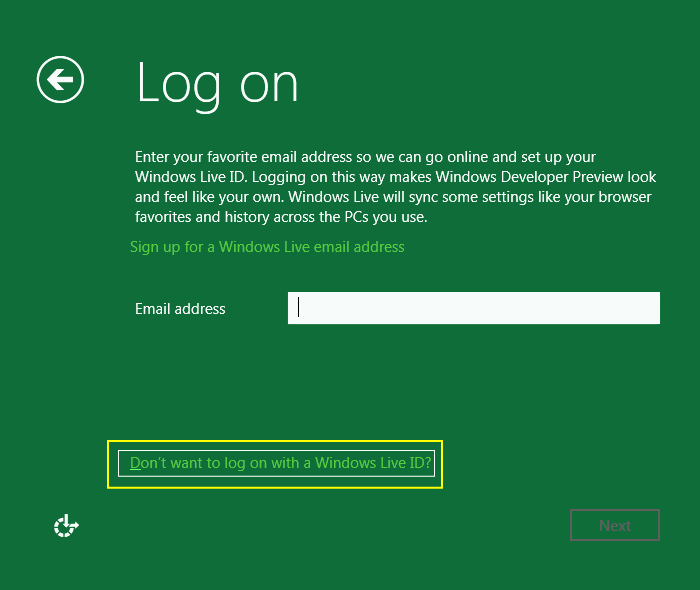Click the paragraph starting "Enter your favorite email"
700x590 pixels.
click(396, 187)
